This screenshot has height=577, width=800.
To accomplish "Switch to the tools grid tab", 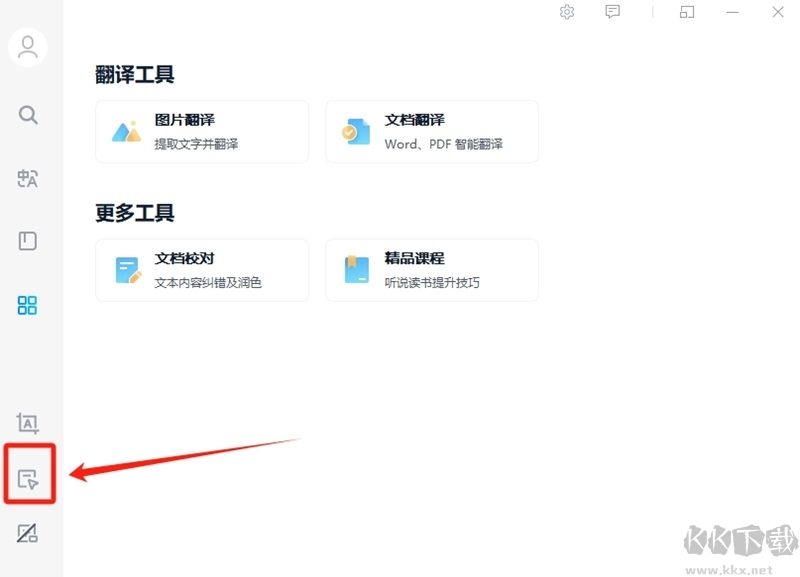I will point(28,305).
